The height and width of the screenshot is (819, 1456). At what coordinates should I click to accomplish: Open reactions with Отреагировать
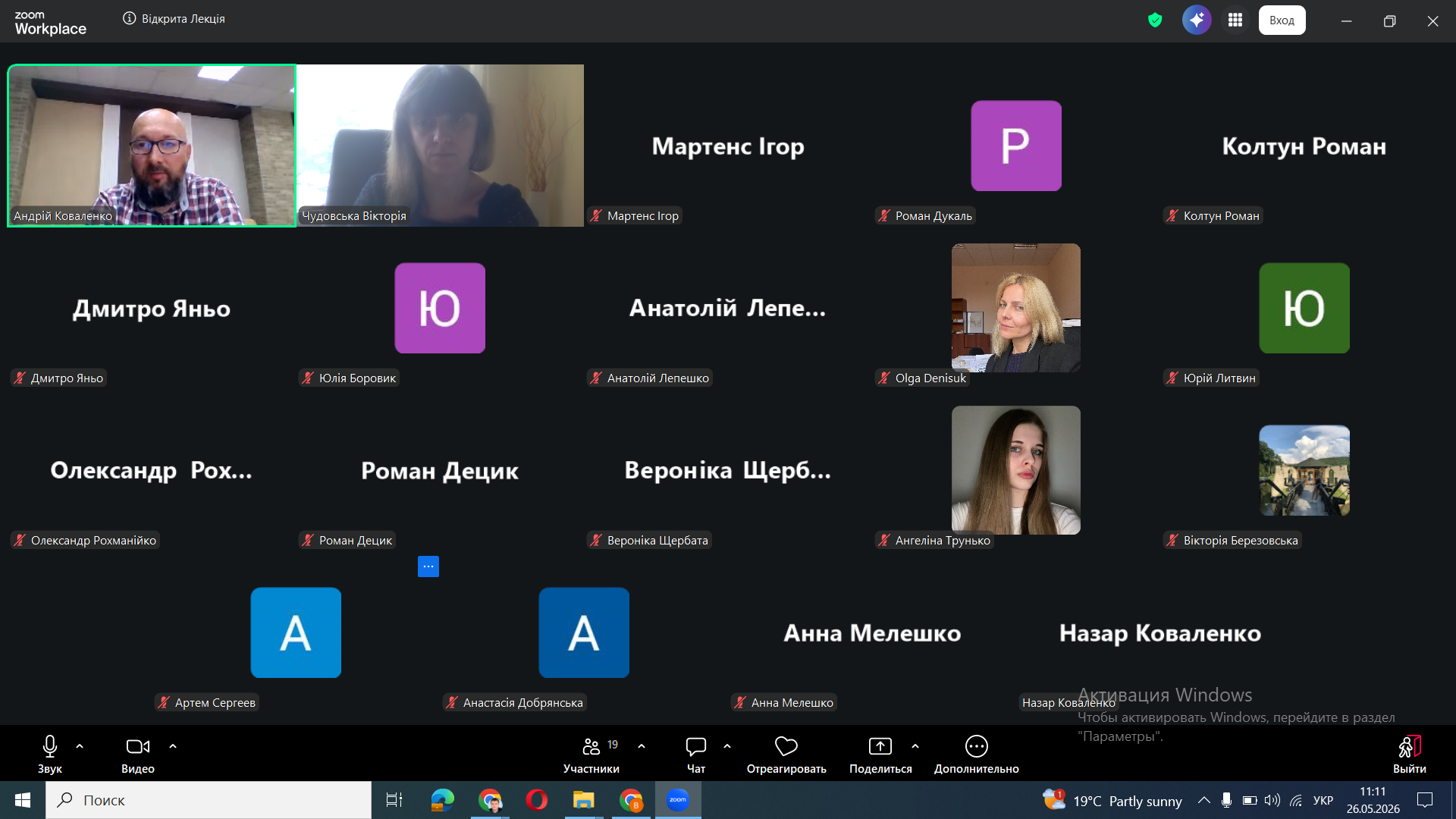click(786, 755)
